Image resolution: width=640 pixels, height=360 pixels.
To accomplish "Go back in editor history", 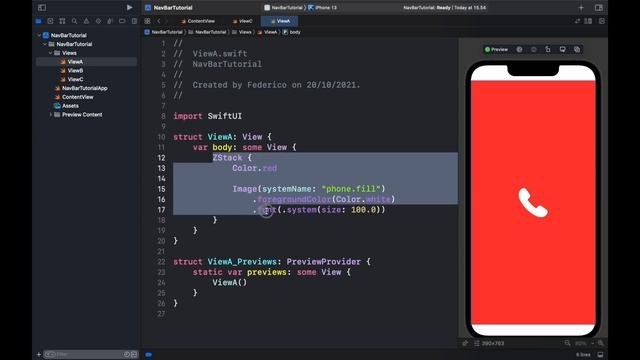I will 159,21.
